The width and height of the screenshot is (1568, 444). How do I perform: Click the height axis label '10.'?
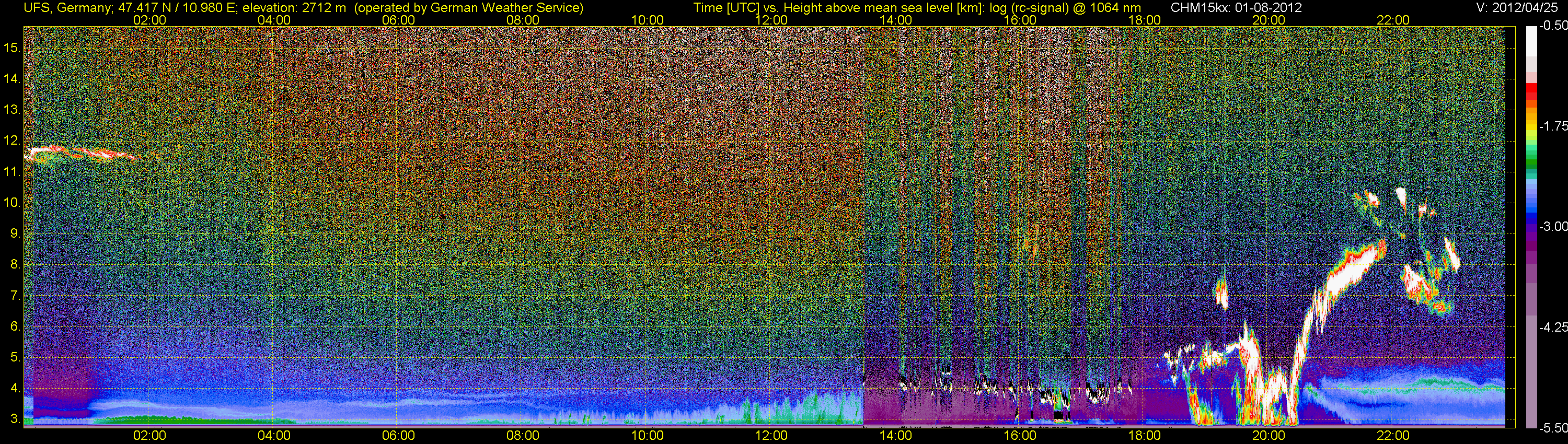click(12, 203)
